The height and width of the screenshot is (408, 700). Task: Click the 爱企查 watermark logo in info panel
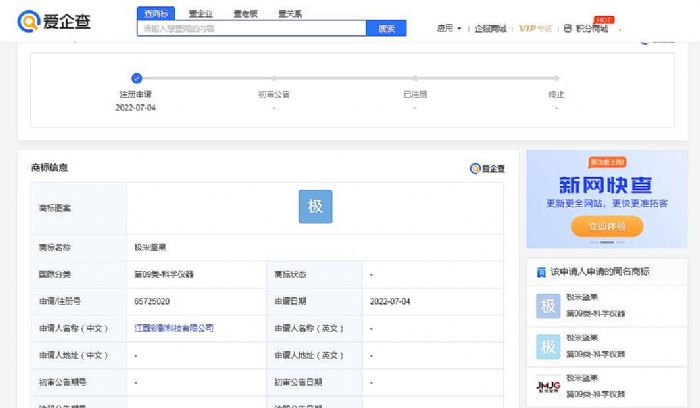pyautogui.click(x=487, y=169)
